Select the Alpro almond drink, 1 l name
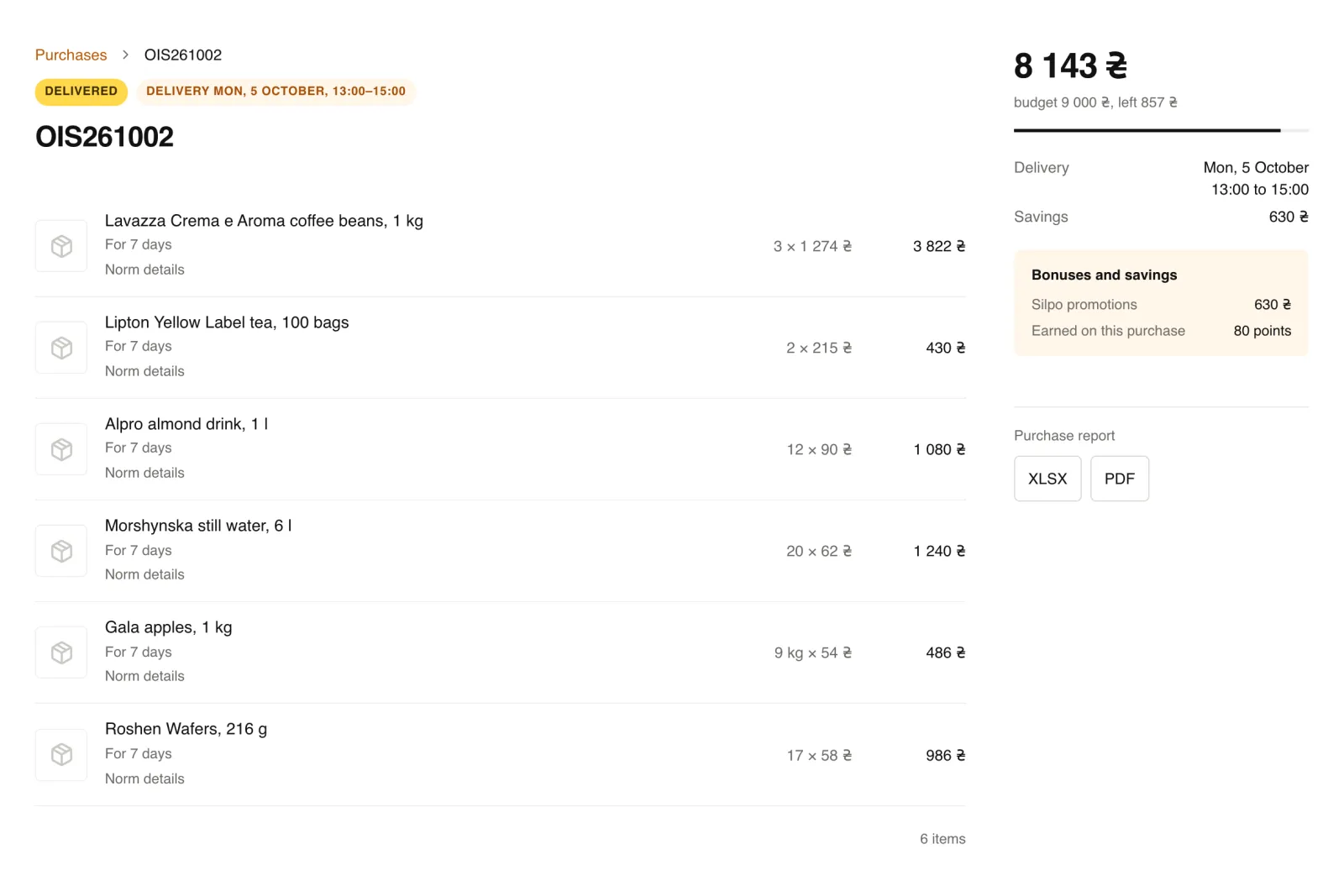 point(186,424)
